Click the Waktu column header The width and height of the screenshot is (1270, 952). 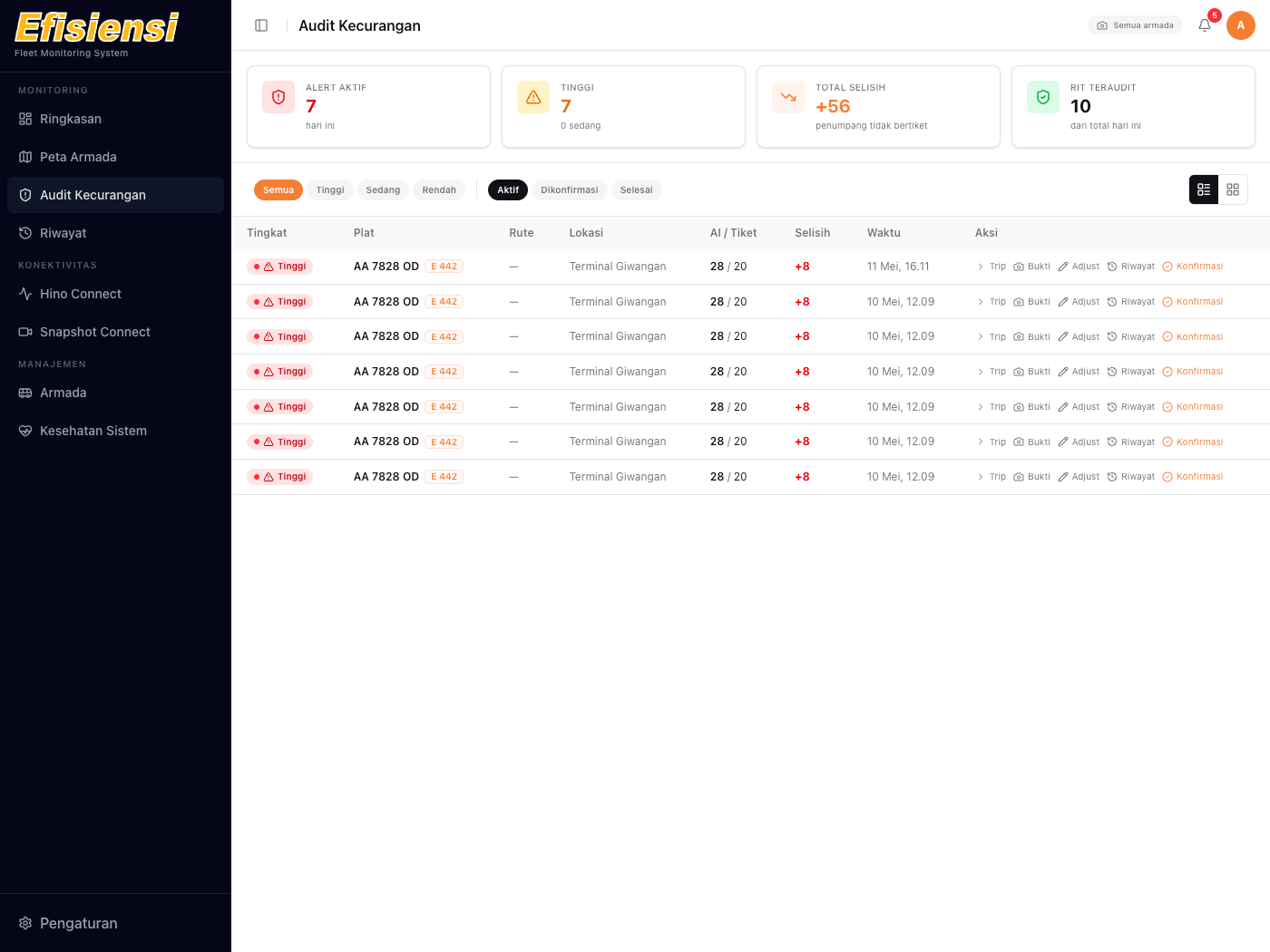884,233
